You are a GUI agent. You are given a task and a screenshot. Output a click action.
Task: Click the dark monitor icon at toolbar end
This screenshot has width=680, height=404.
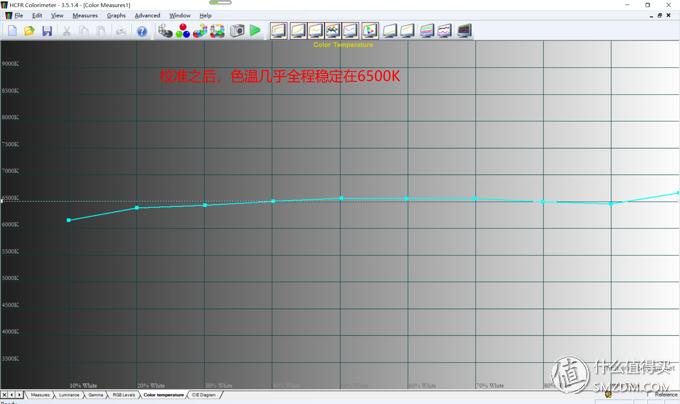click(464, 31)
